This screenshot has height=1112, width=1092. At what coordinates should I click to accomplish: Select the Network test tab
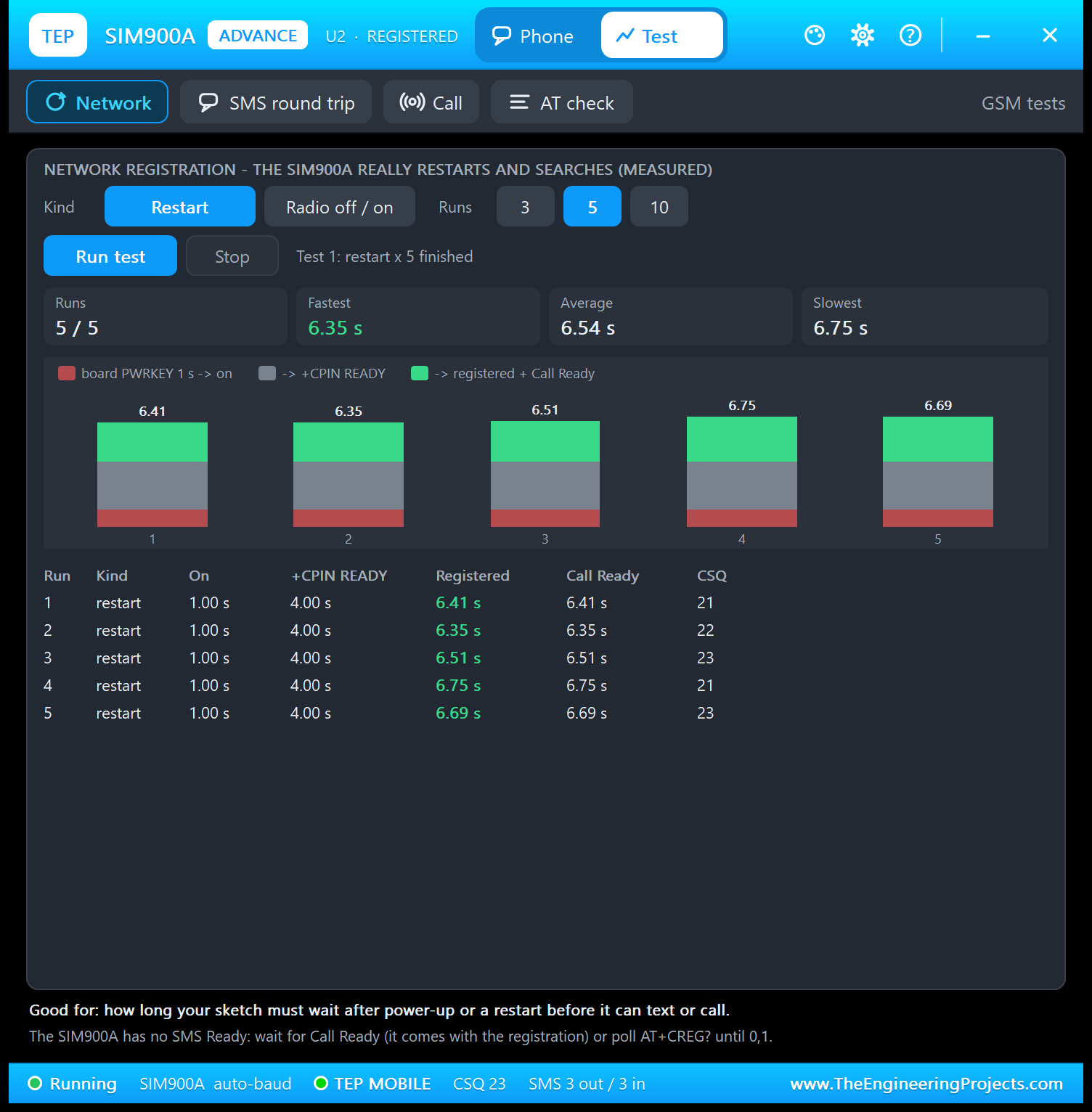pyautogui.click(x=97, y=102)
